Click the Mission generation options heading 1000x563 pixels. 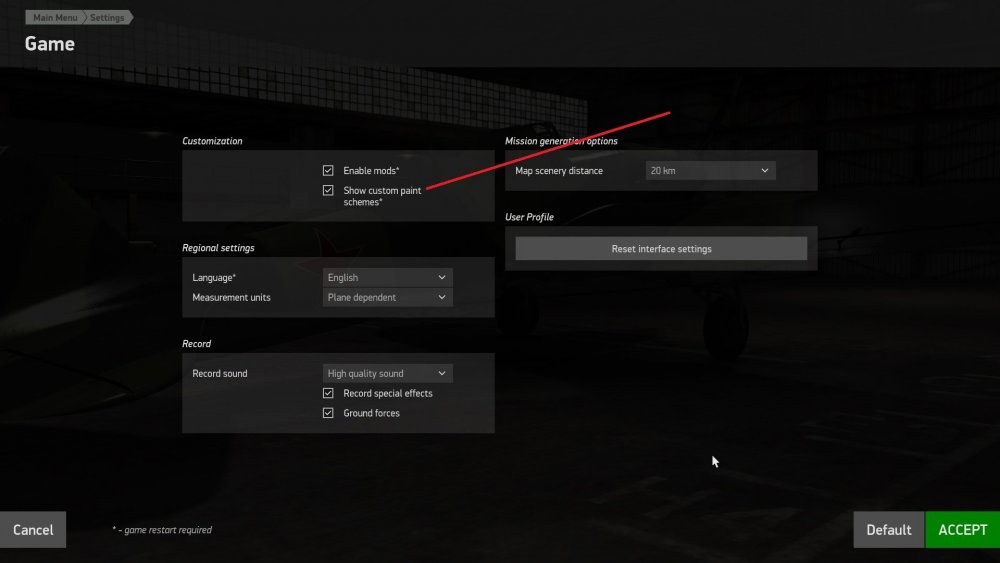[561, 141]
